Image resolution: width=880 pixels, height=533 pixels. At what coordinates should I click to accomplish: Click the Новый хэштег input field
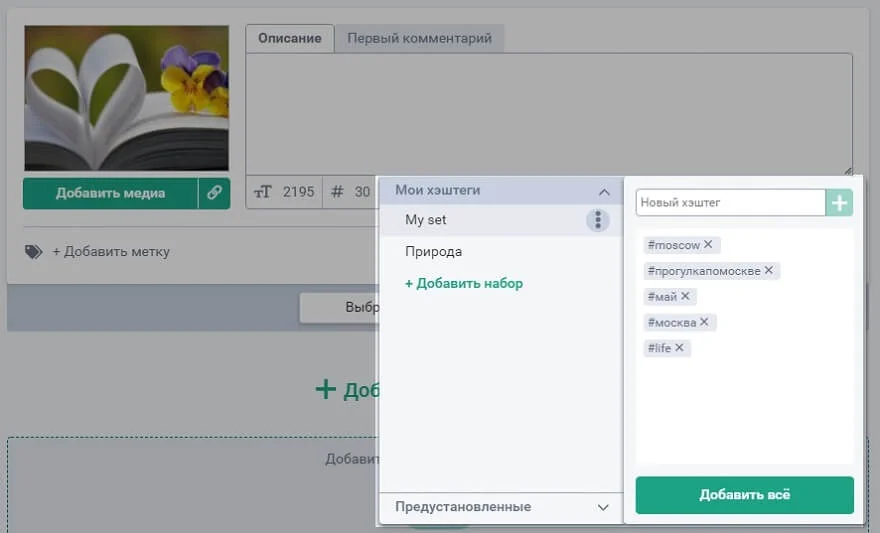(x=730, y=203)
